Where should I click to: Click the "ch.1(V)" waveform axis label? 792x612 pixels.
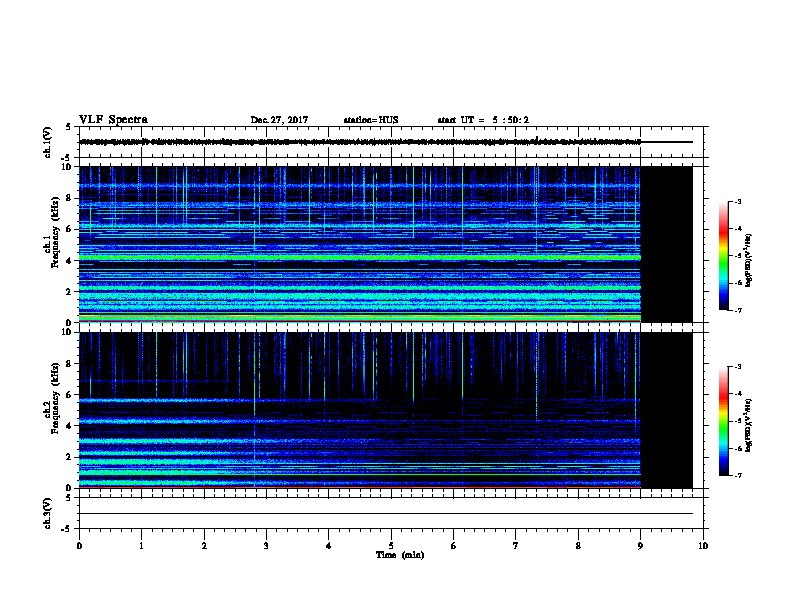(x=47, y=142)
